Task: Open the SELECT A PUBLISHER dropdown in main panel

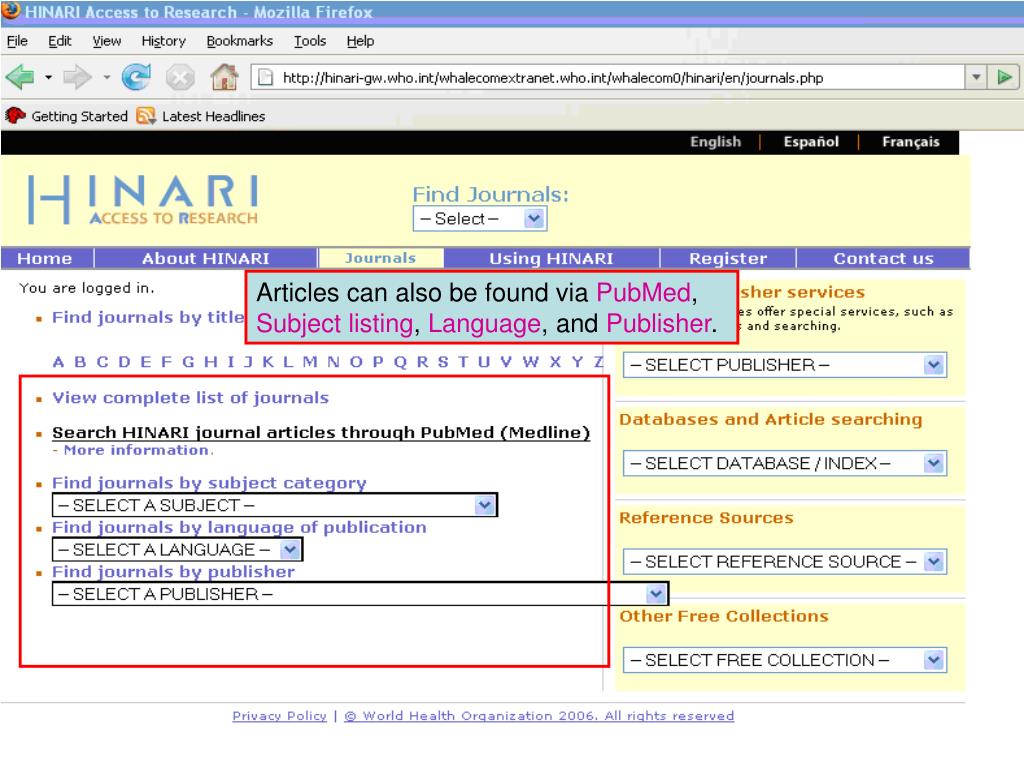Action: pyautogui.click(x=360, y=594)
